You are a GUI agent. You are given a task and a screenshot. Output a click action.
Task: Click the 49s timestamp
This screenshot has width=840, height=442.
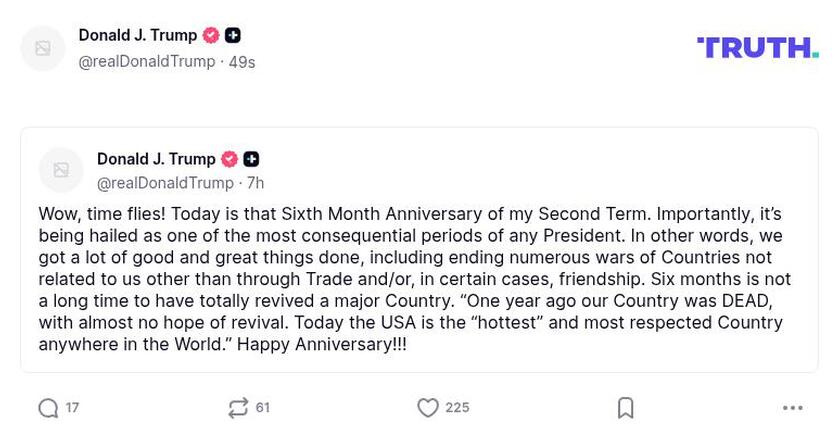point(242,62)
